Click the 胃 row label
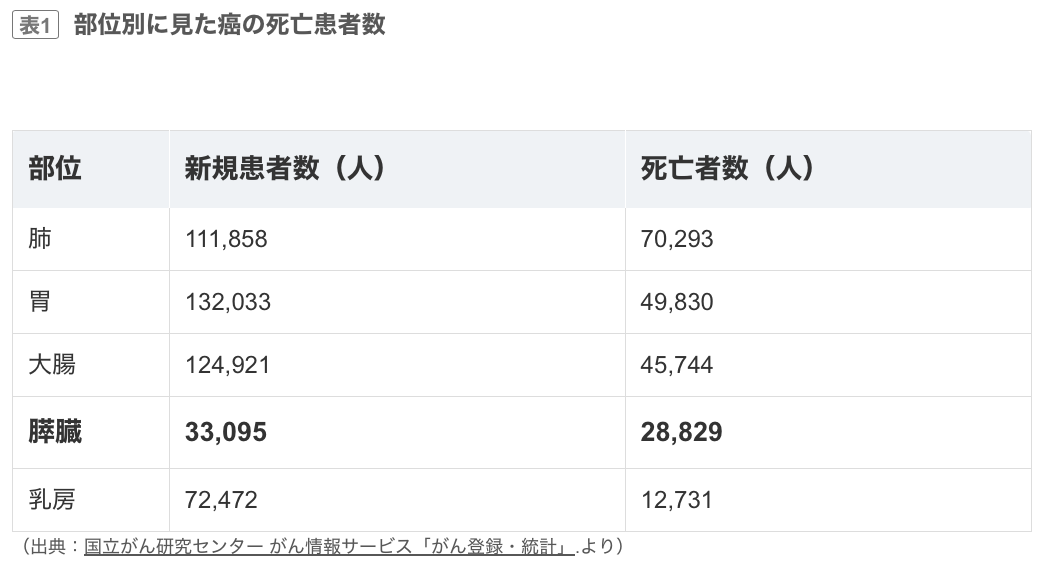The height and width of the screenshot is (573, 1047). [40, 301]
